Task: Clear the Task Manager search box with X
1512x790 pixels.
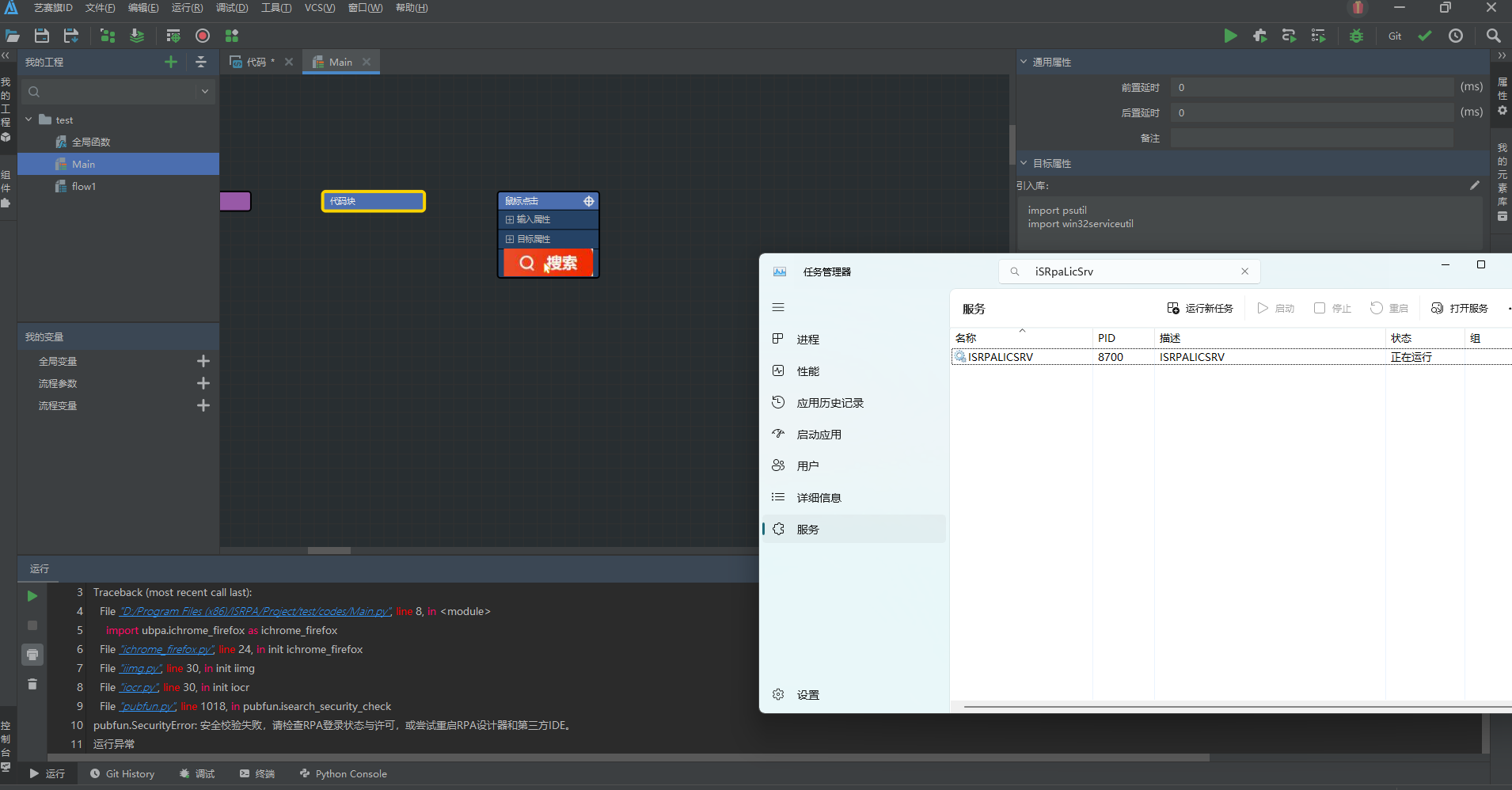Action: pos(1245,272)
